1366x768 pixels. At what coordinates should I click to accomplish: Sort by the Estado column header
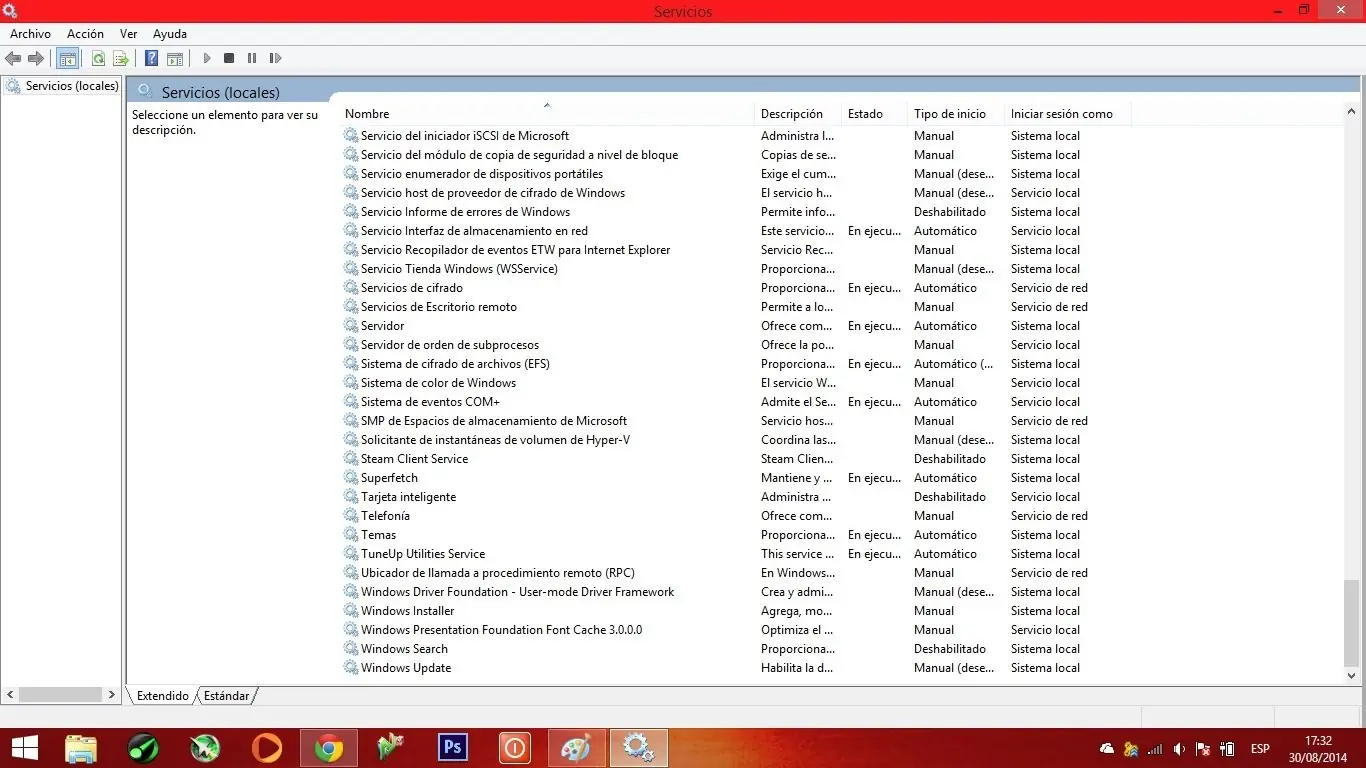pos(874,114)
